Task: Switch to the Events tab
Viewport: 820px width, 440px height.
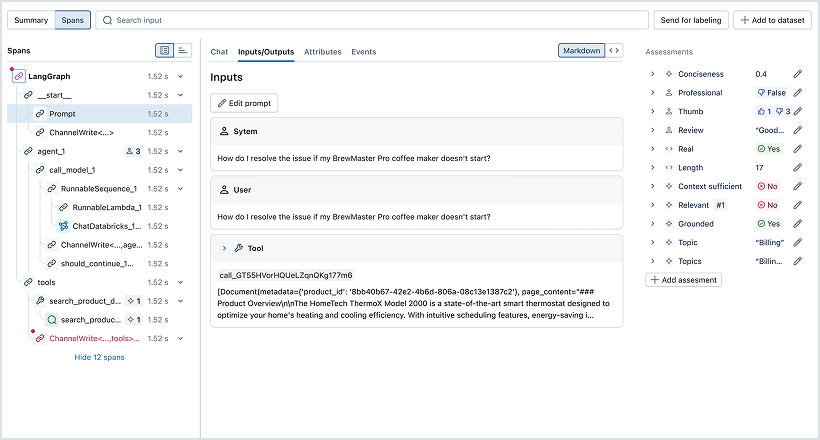Action: pos(363,52)
